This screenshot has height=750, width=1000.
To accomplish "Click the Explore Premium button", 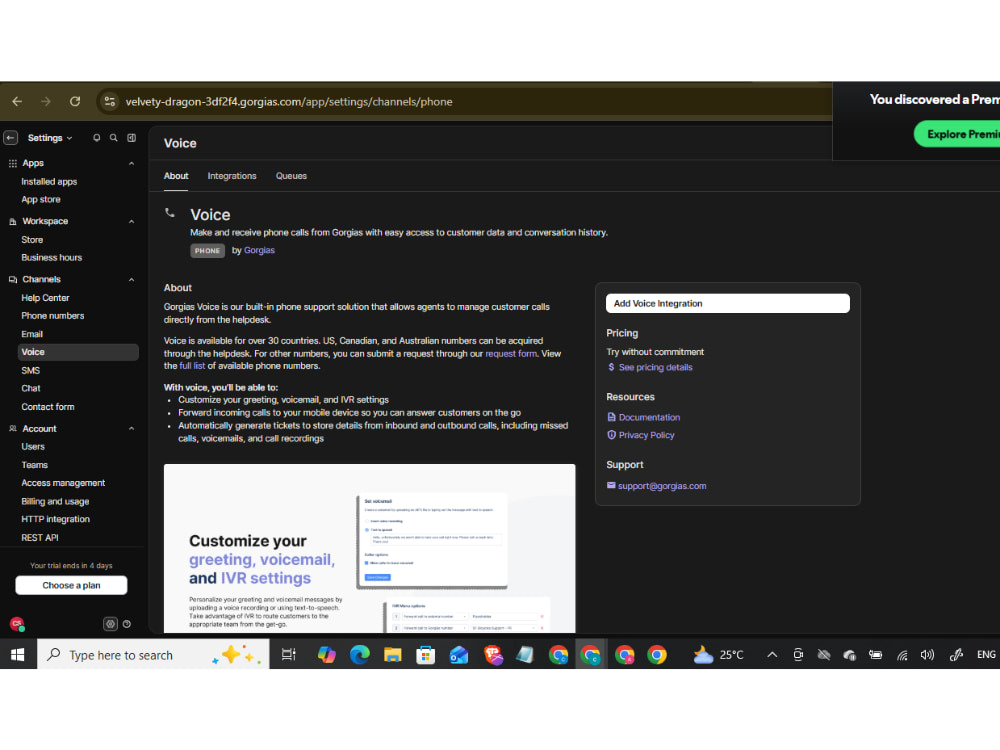I will (x=957, y=135).
